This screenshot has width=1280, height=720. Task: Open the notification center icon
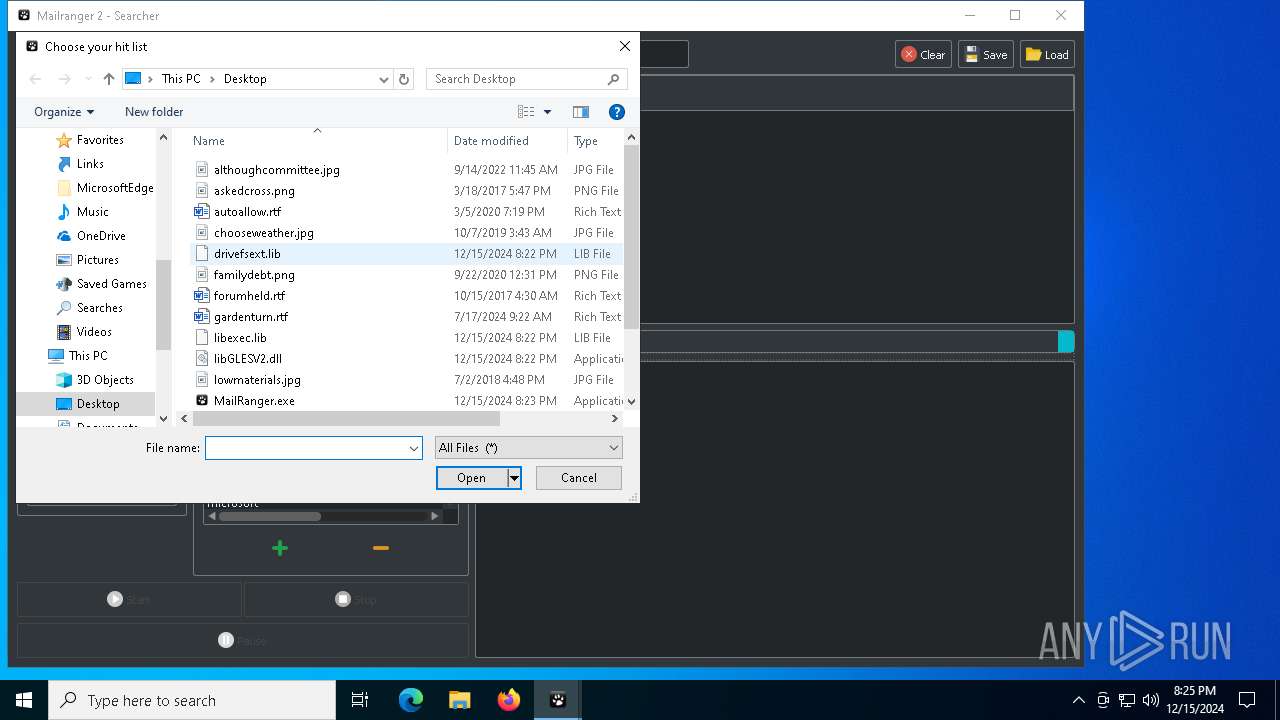tap(1247, 700)
